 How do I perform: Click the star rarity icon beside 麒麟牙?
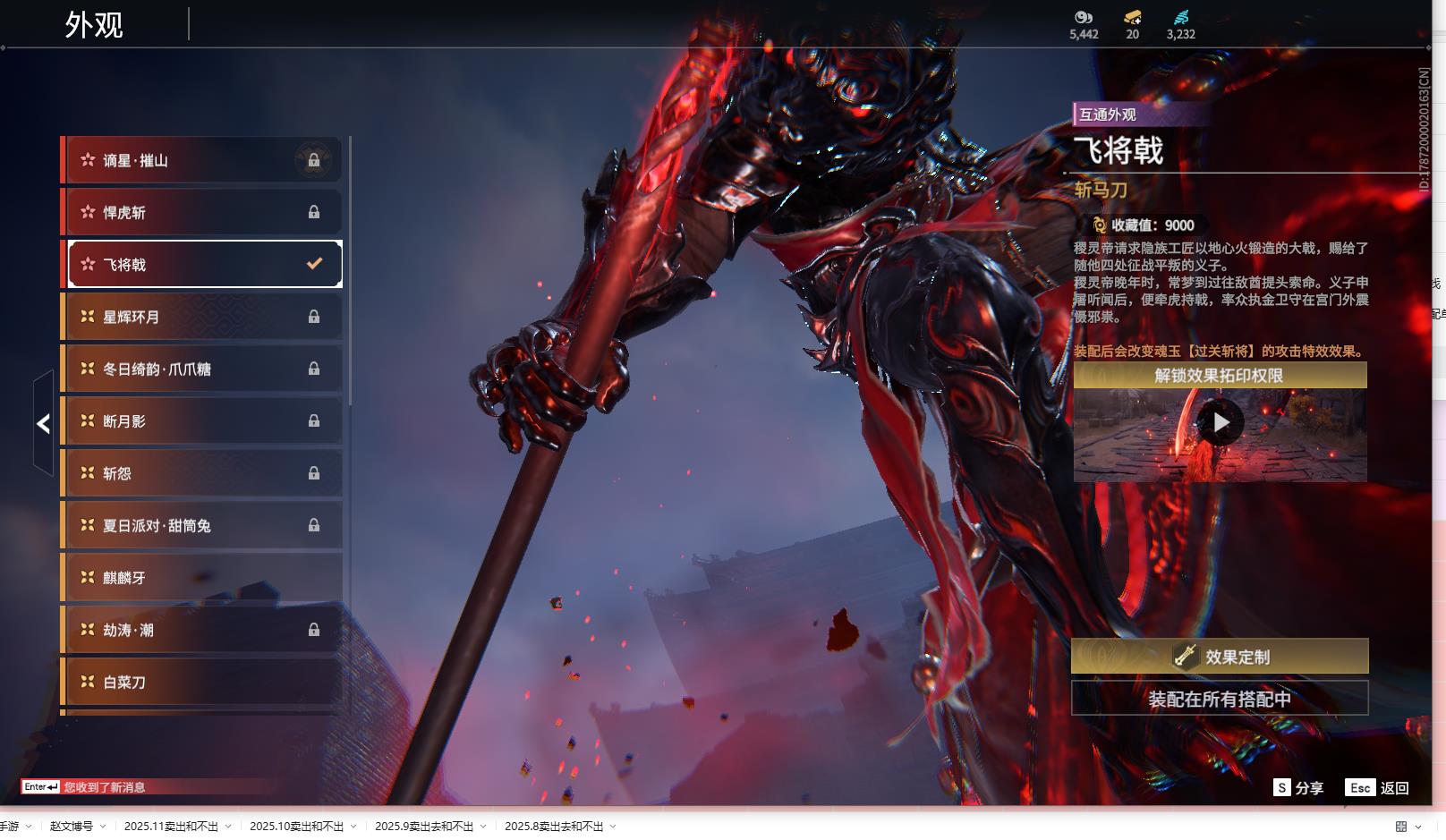(88, 578)
